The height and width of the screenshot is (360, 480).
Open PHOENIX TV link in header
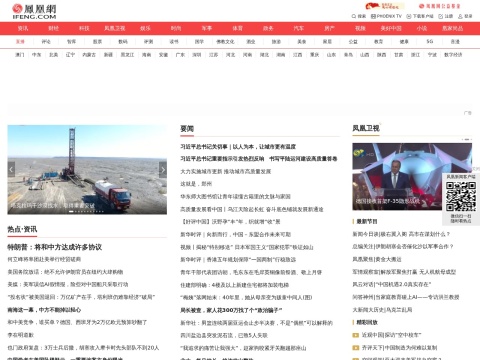[x=386, y=16]
